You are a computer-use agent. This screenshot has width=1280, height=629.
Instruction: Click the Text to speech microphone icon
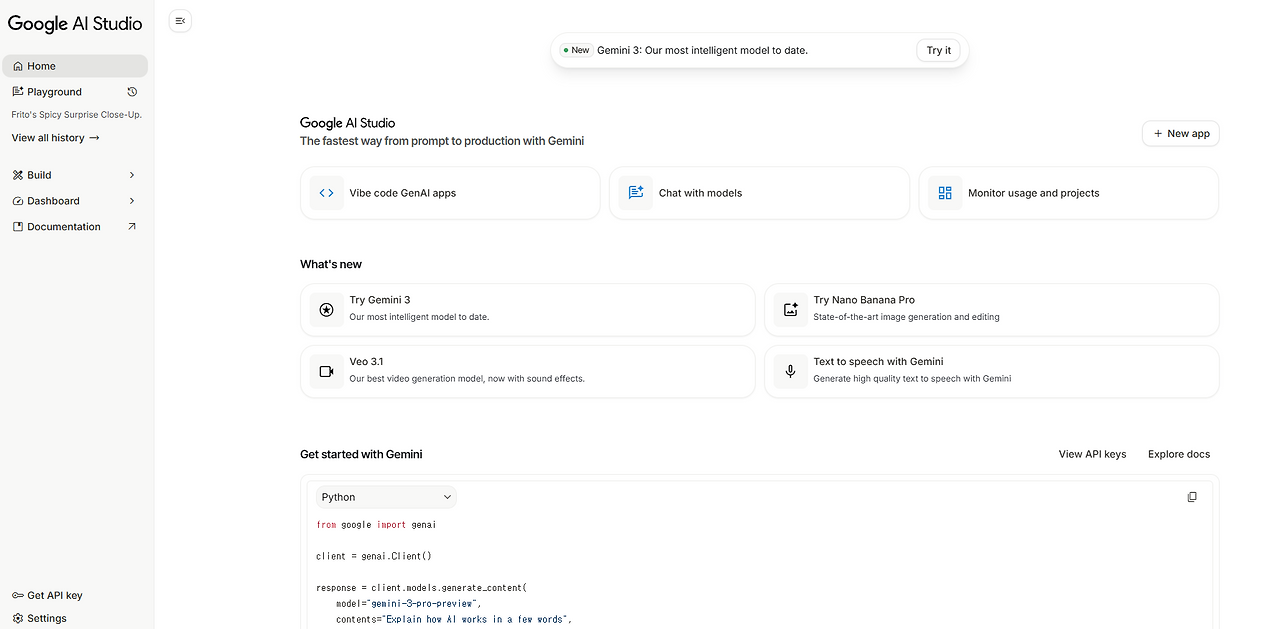790,372
